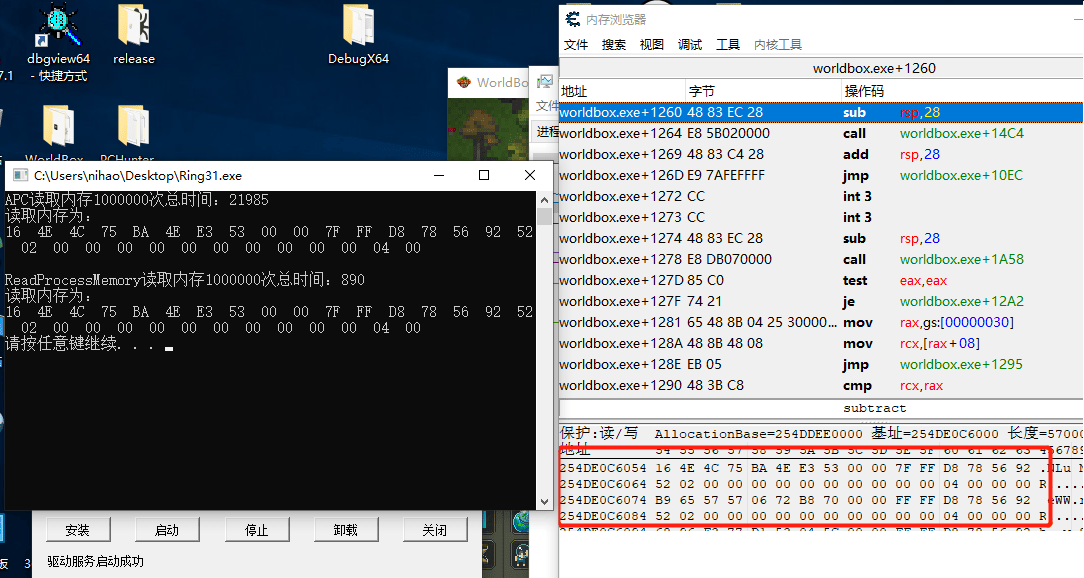The height and width of the screenshot is (578, 1084).
Task: Minimize the Ring31.exe console window
Action: [x=439, y=176]
